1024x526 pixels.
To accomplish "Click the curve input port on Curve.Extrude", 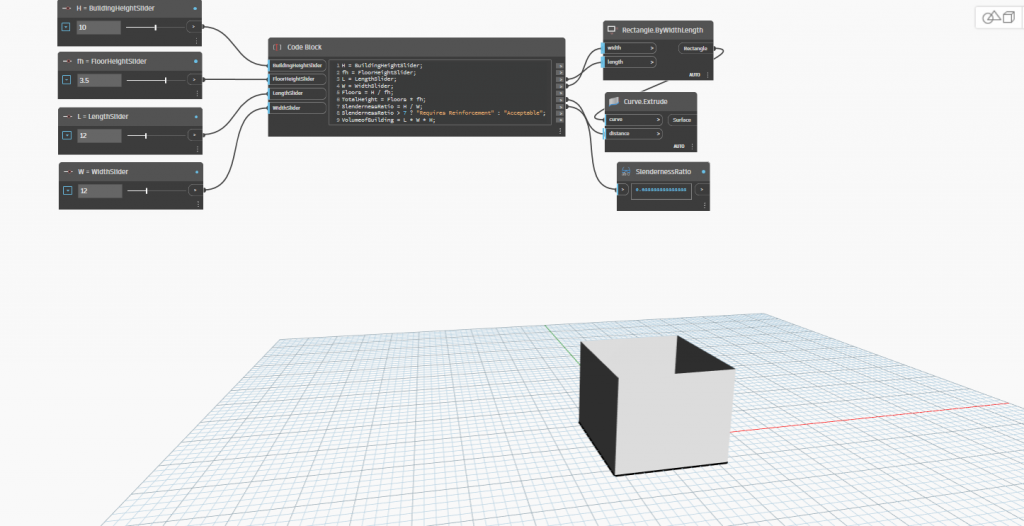I will [634, 120].
